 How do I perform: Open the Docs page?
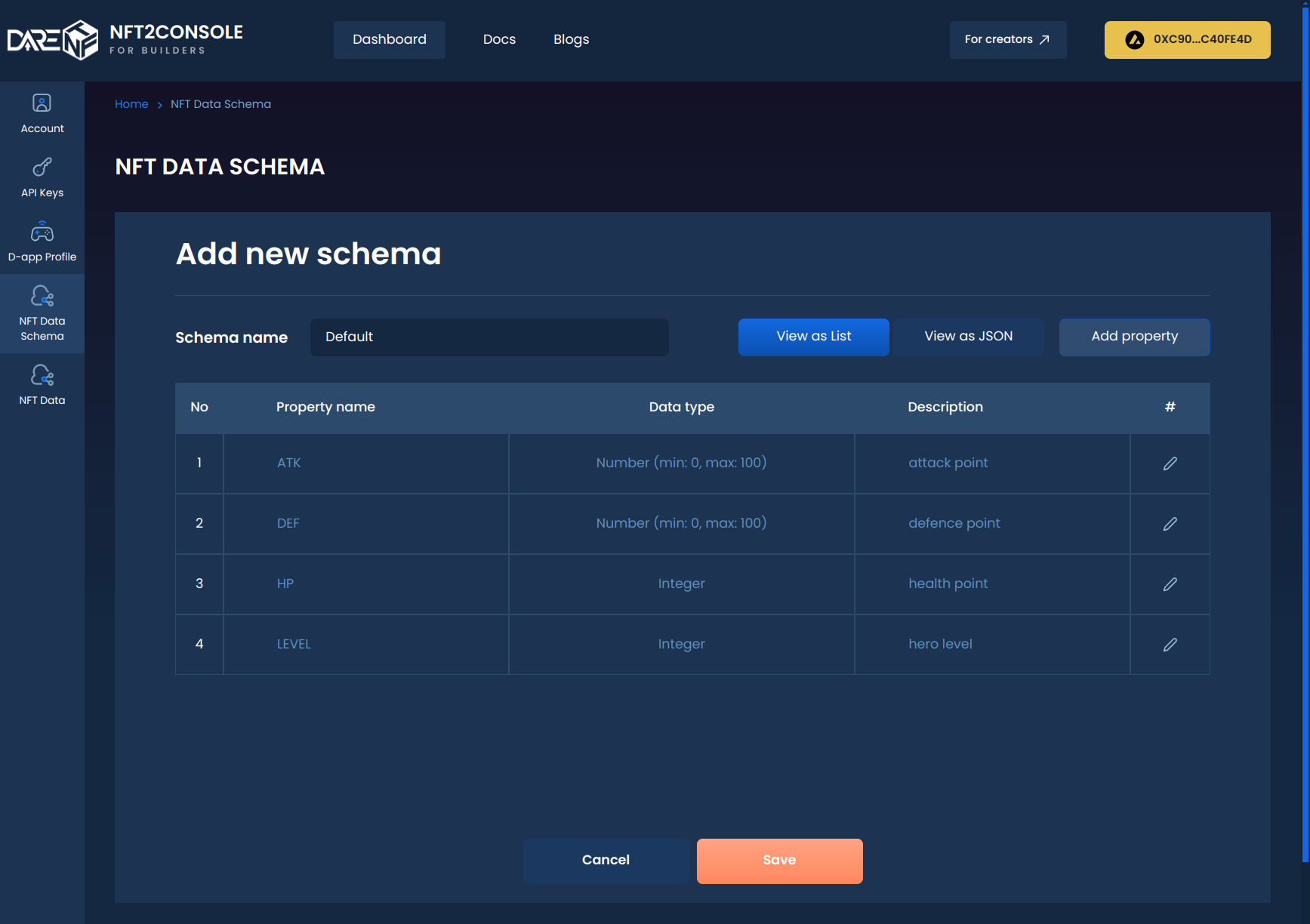coord(499,39)
